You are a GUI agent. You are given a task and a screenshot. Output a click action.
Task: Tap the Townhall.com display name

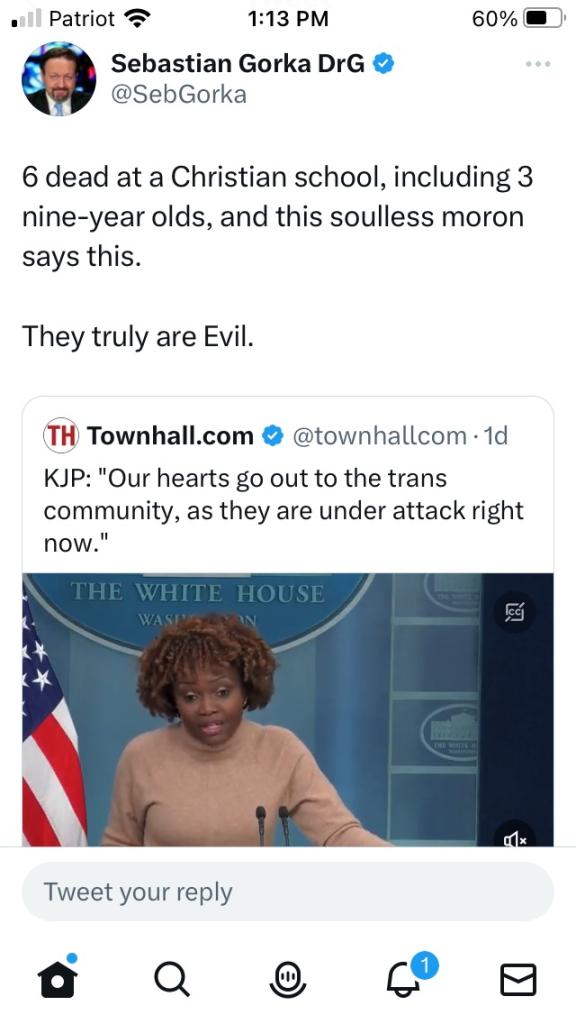(x=170, y=436)
